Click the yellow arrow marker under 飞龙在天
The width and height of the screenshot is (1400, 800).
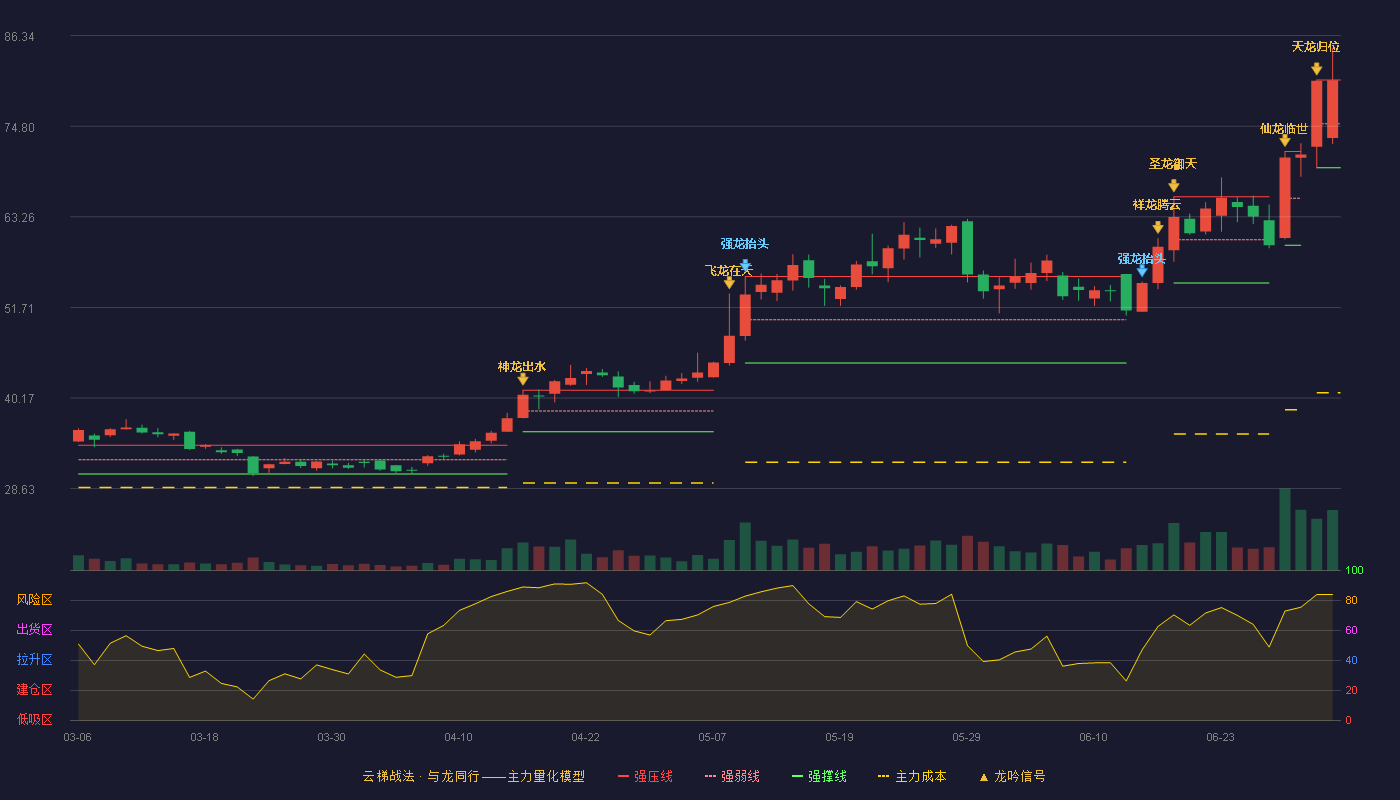pyautogui.click(x=729, y=283)
